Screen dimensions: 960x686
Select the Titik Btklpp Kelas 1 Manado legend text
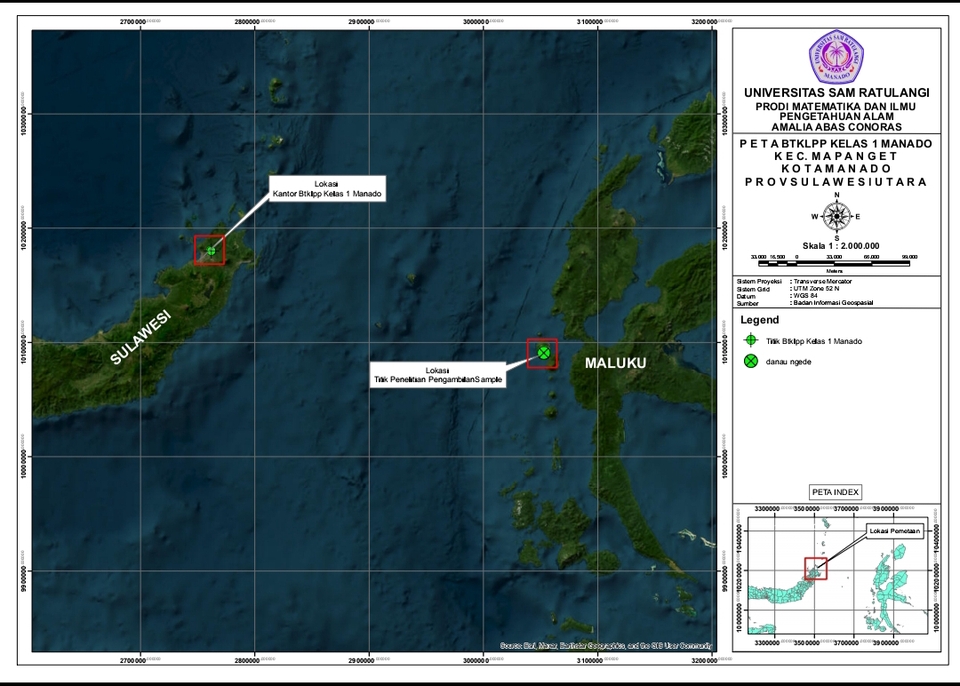point(814,341)
